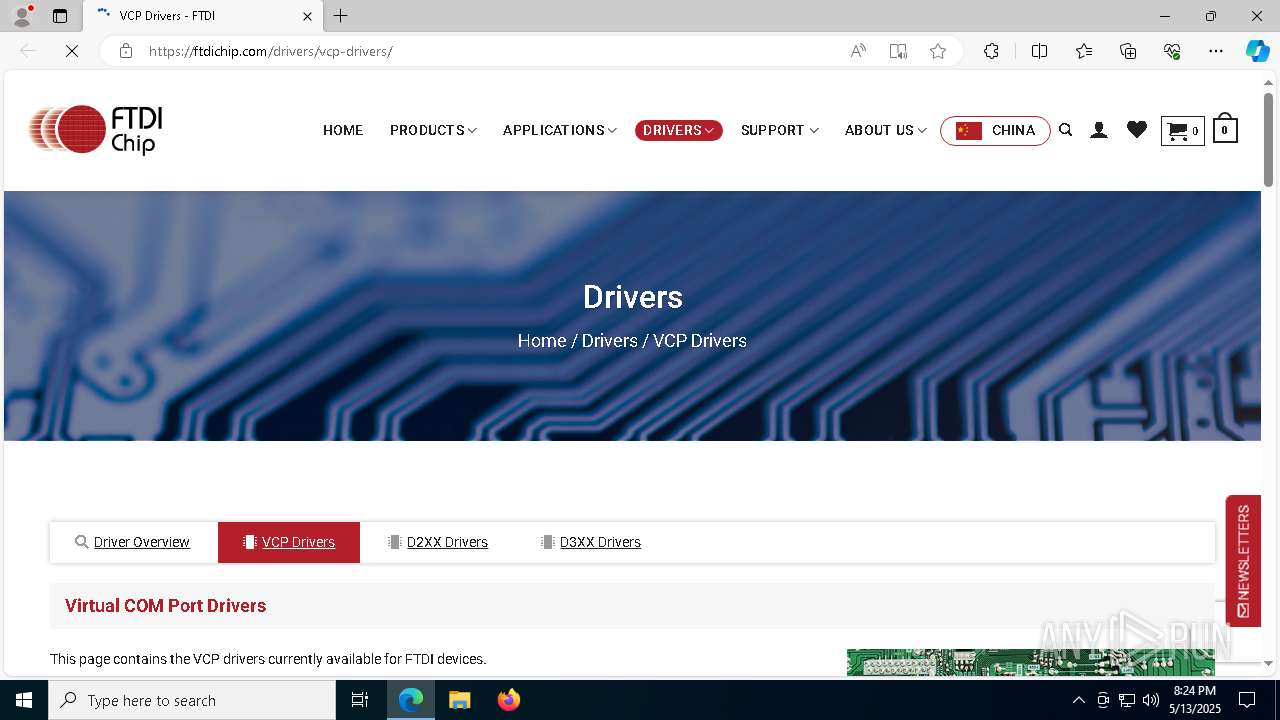View site information lock icon
1280x720 pixels.
[x=126, y=51]
